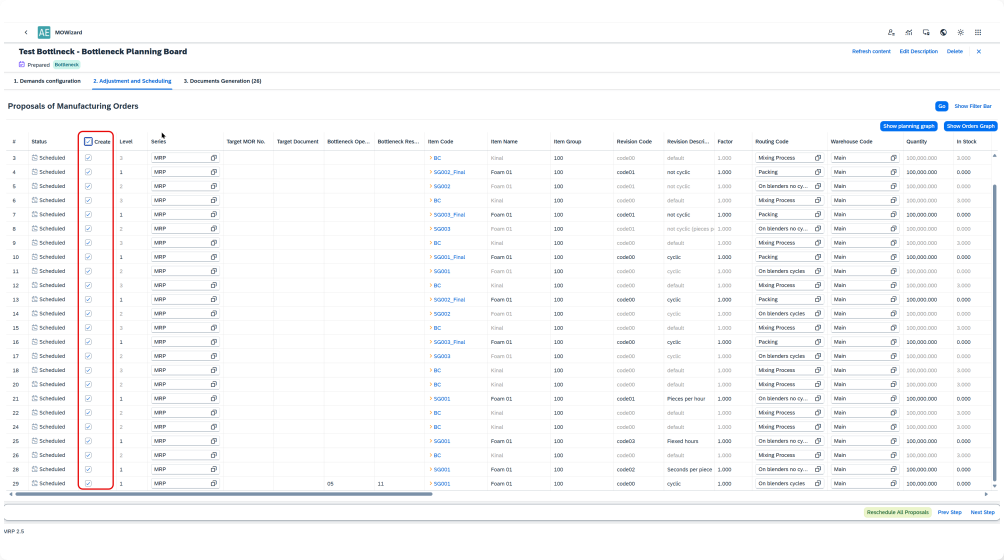Close the planning board with X icon
Viewport: 1004px width, 560px height.
(979, 51)
